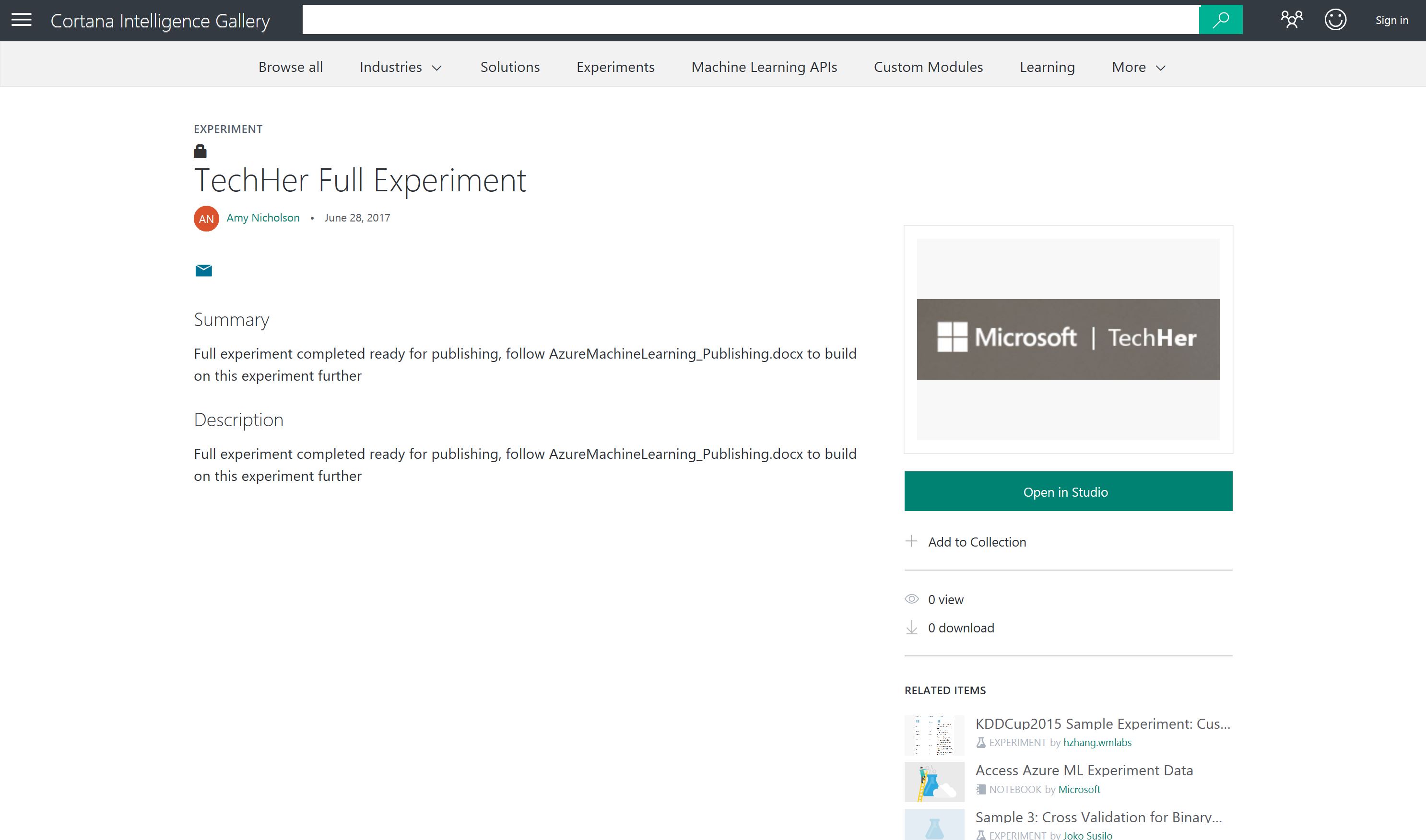Open the community people icon
This screenshot has width=1426, height=840.
click(1291, 20)
